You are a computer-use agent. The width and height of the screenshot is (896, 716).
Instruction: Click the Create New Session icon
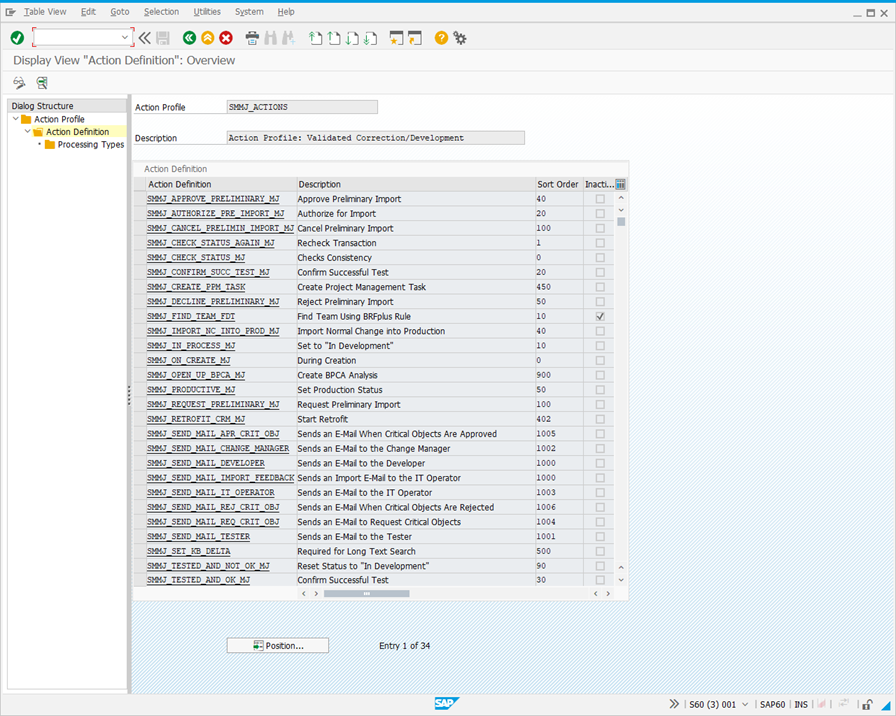(x=397, y=38)
